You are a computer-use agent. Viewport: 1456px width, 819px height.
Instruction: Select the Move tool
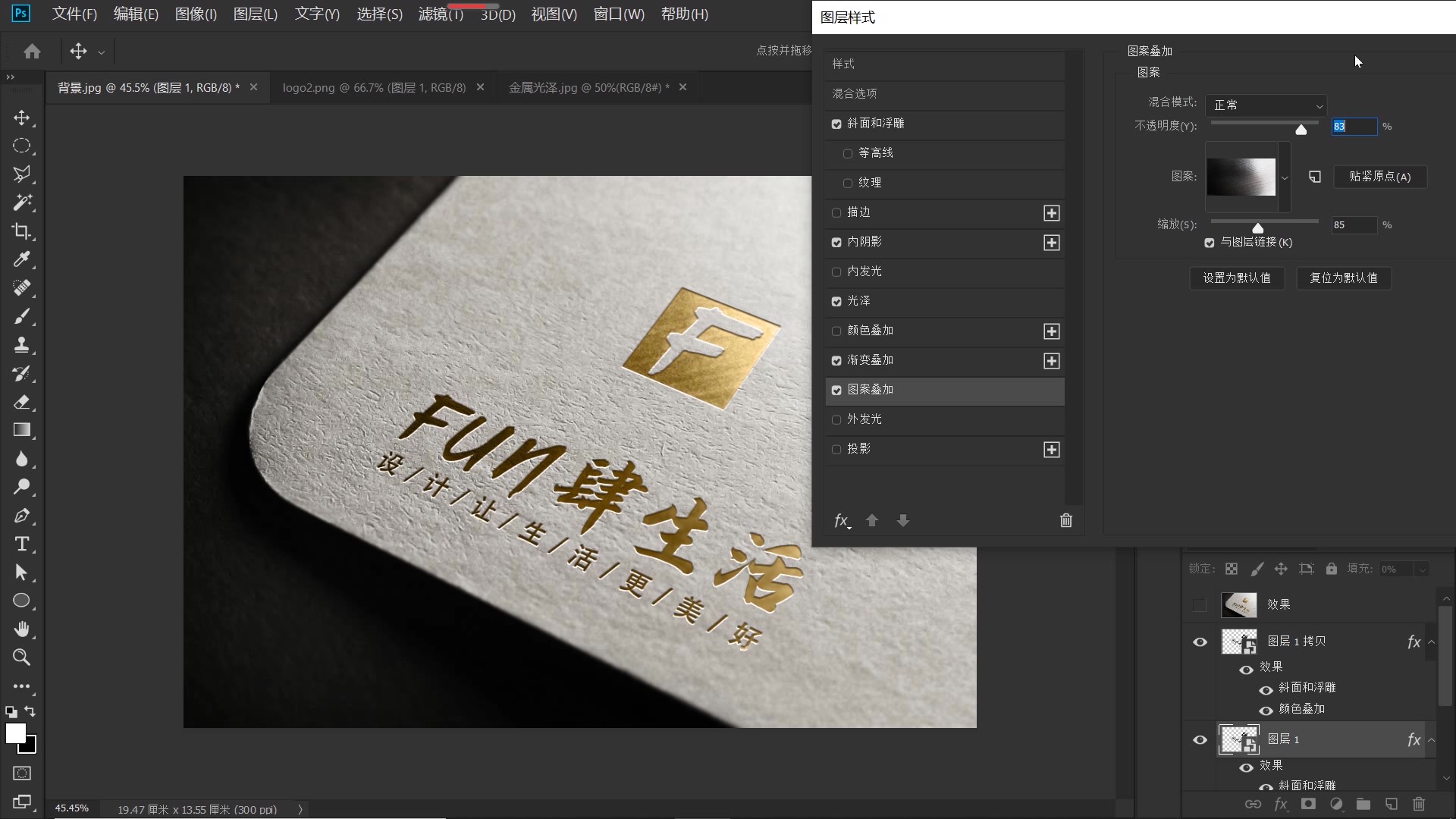(x=23, y=118)
